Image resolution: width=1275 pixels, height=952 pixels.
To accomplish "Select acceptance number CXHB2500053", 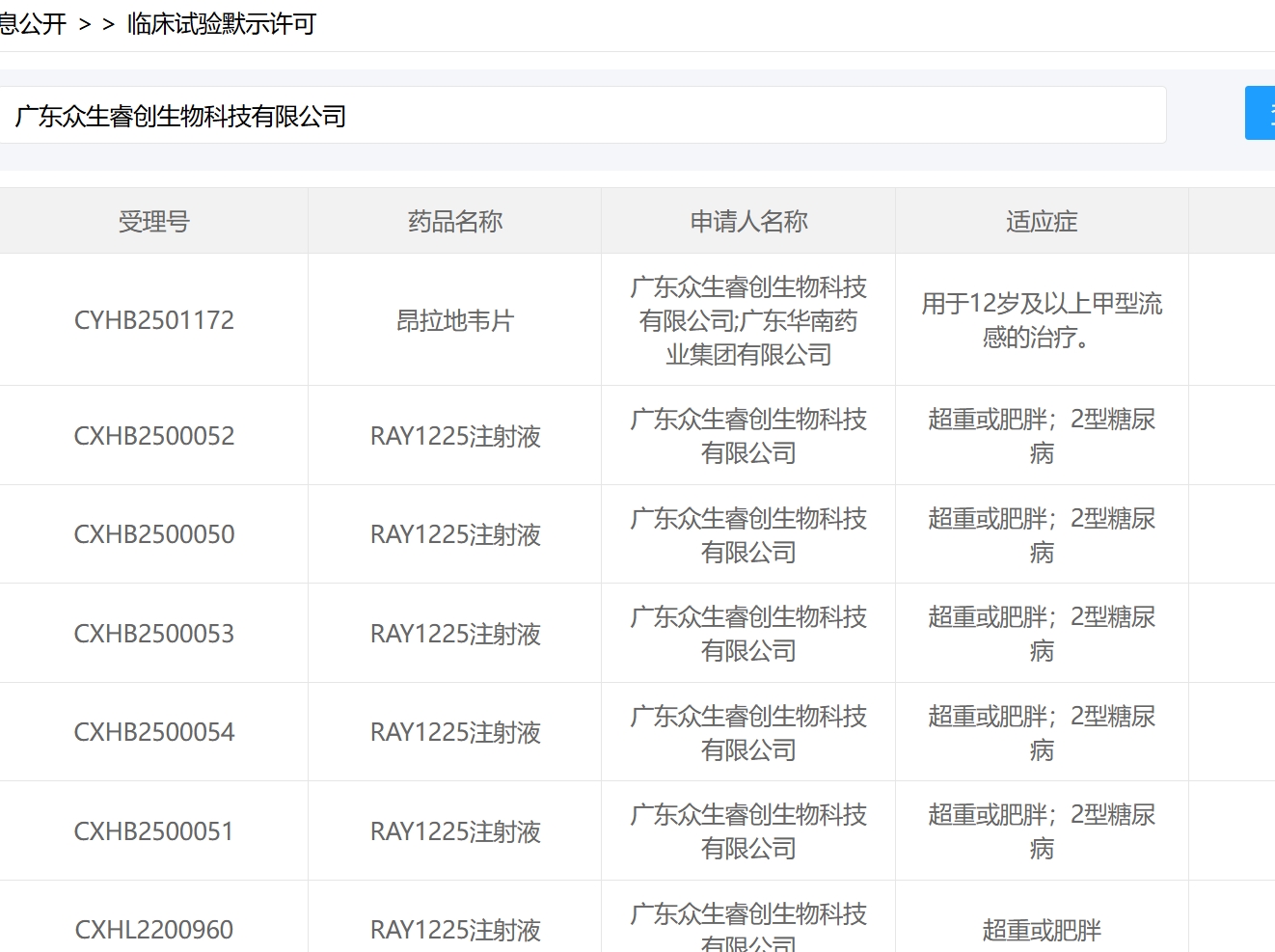I will pos(154,634).
